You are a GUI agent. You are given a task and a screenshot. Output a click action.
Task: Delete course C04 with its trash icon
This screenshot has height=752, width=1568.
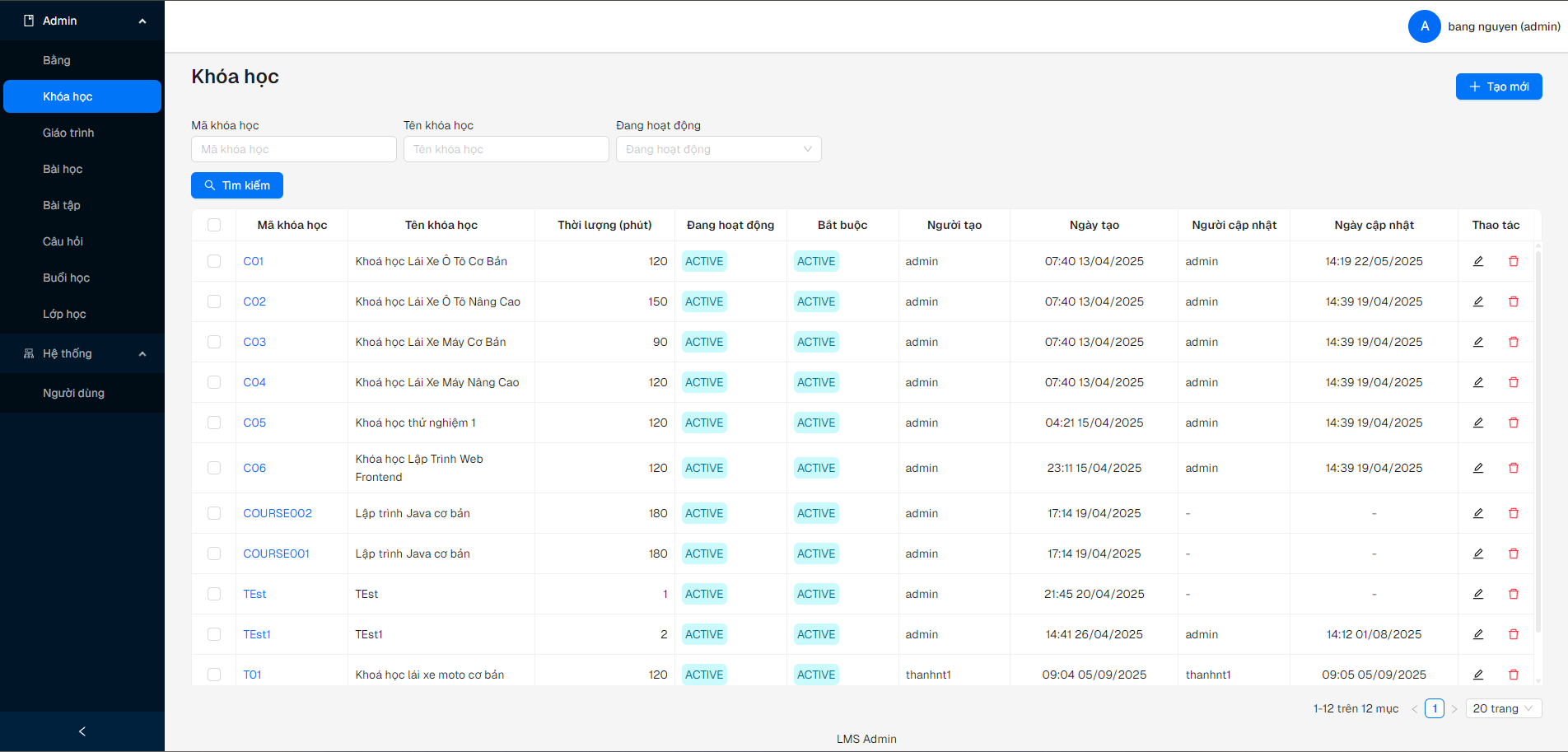[x=1513, y=382]
